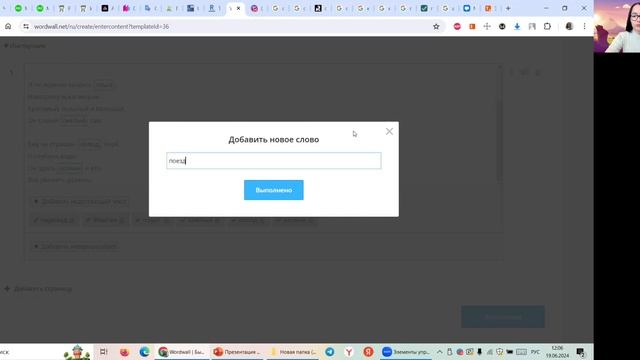
Task: Bookmark this page with the star icon
Action: [436, 27]
